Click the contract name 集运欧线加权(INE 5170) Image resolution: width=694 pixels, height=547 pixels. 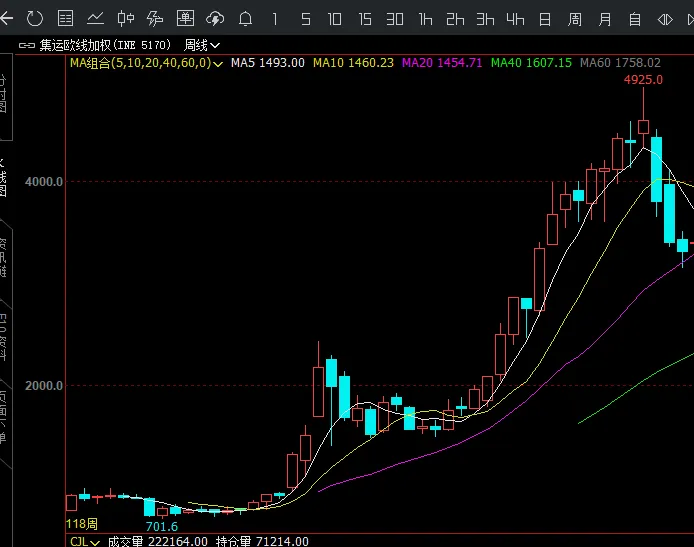[x=105, y=45]
